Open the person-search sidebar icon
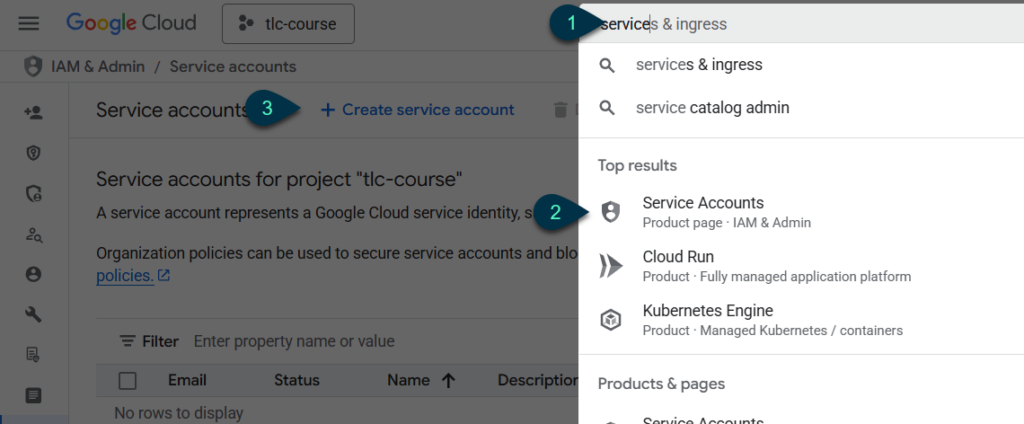1024x424 pixels. click(33, 235)
